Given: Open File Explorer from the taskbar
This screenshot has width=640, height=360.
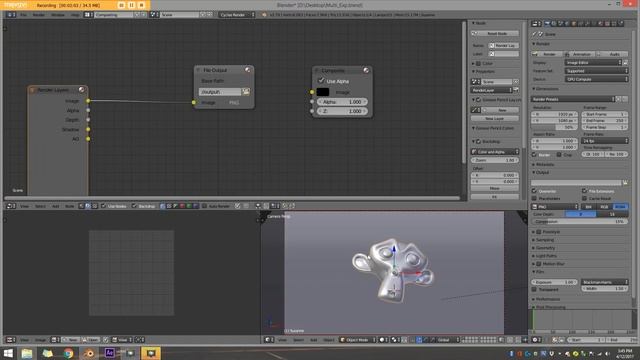Looking at the screenshot, I should click(x=27, y=353).
